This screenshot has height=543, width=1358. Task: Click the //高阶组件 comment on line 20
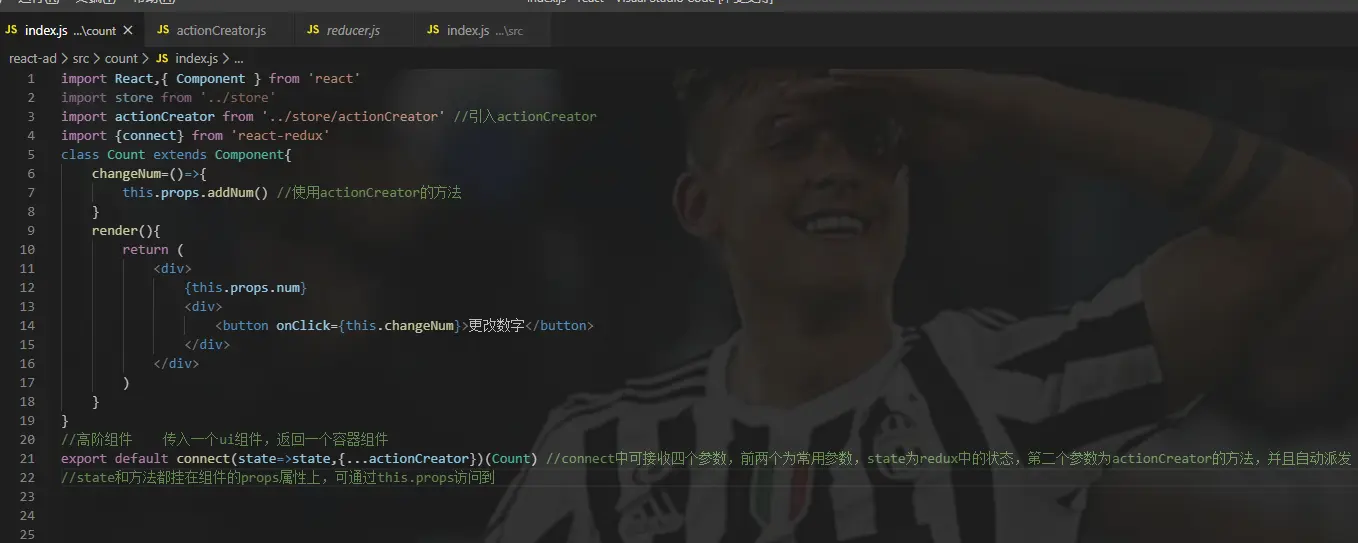click(x=97, y=440)
